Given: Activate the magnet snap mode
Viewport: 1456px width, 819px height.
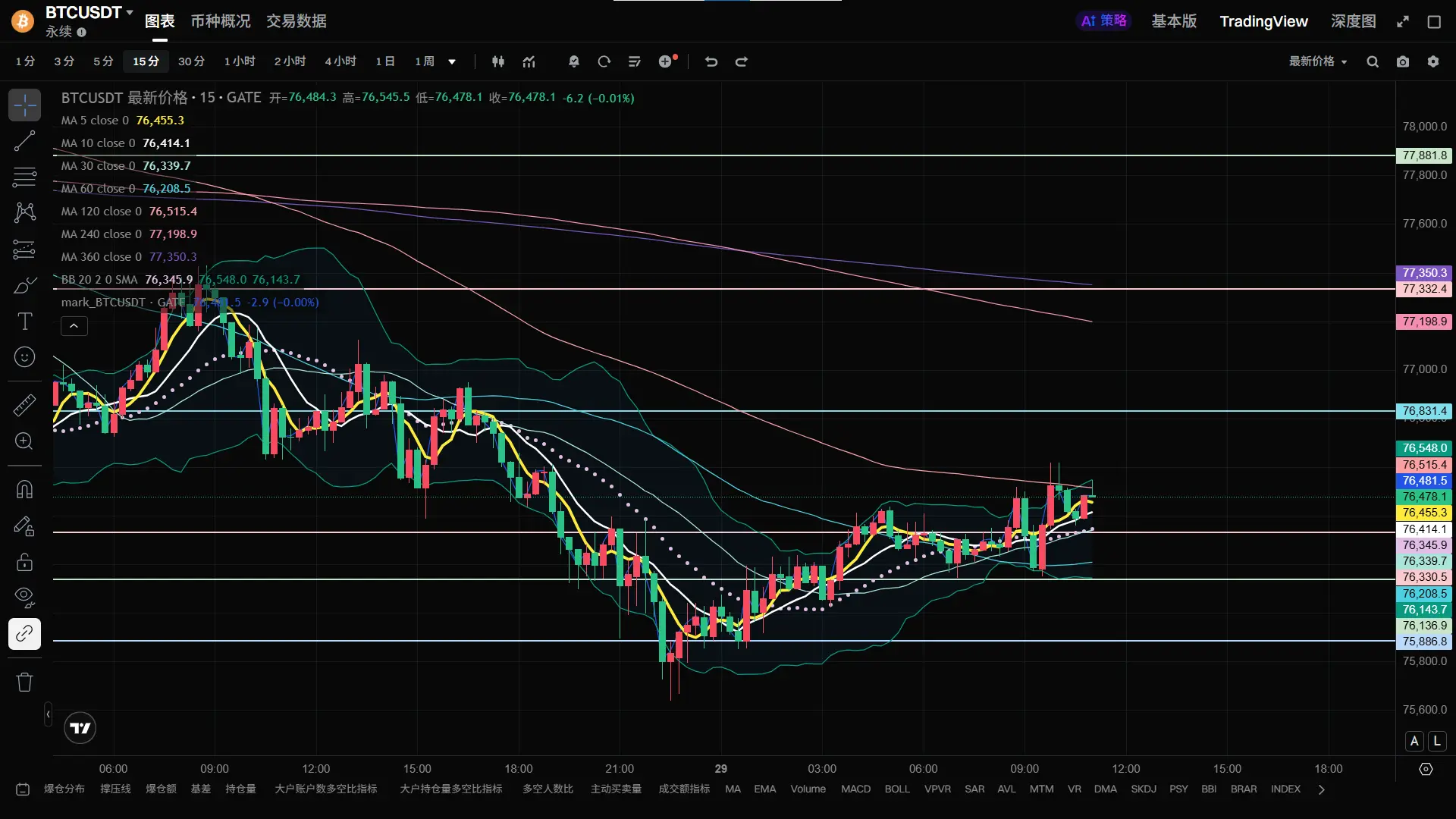Looking at the screenshot, I should click(x=24, y=489).
